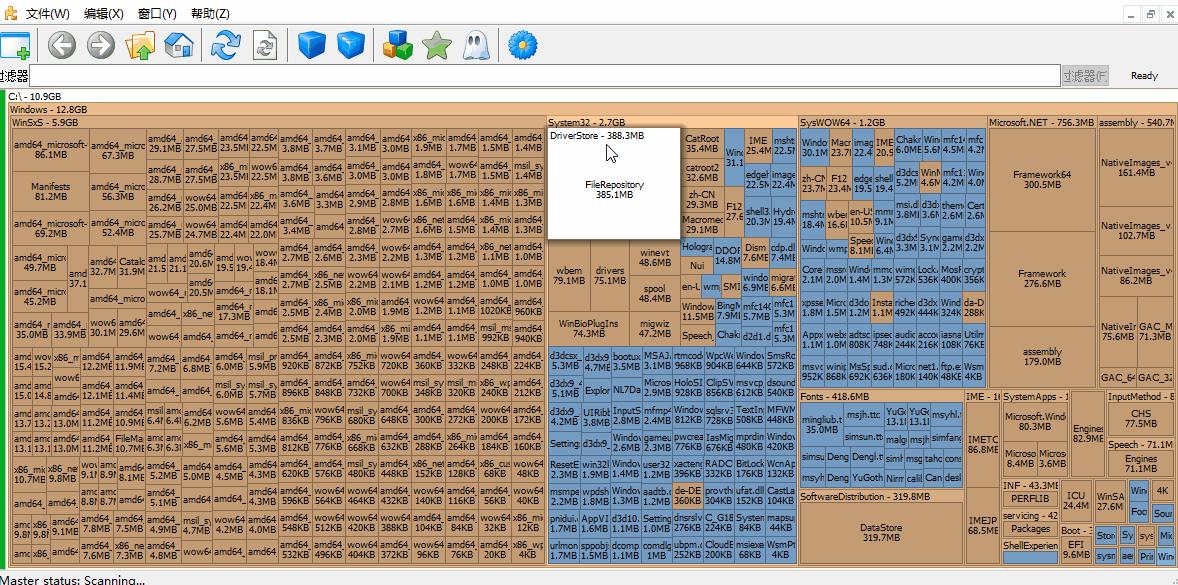Click the blue flower icon
1178x585 pixels.
click(523, 45)
